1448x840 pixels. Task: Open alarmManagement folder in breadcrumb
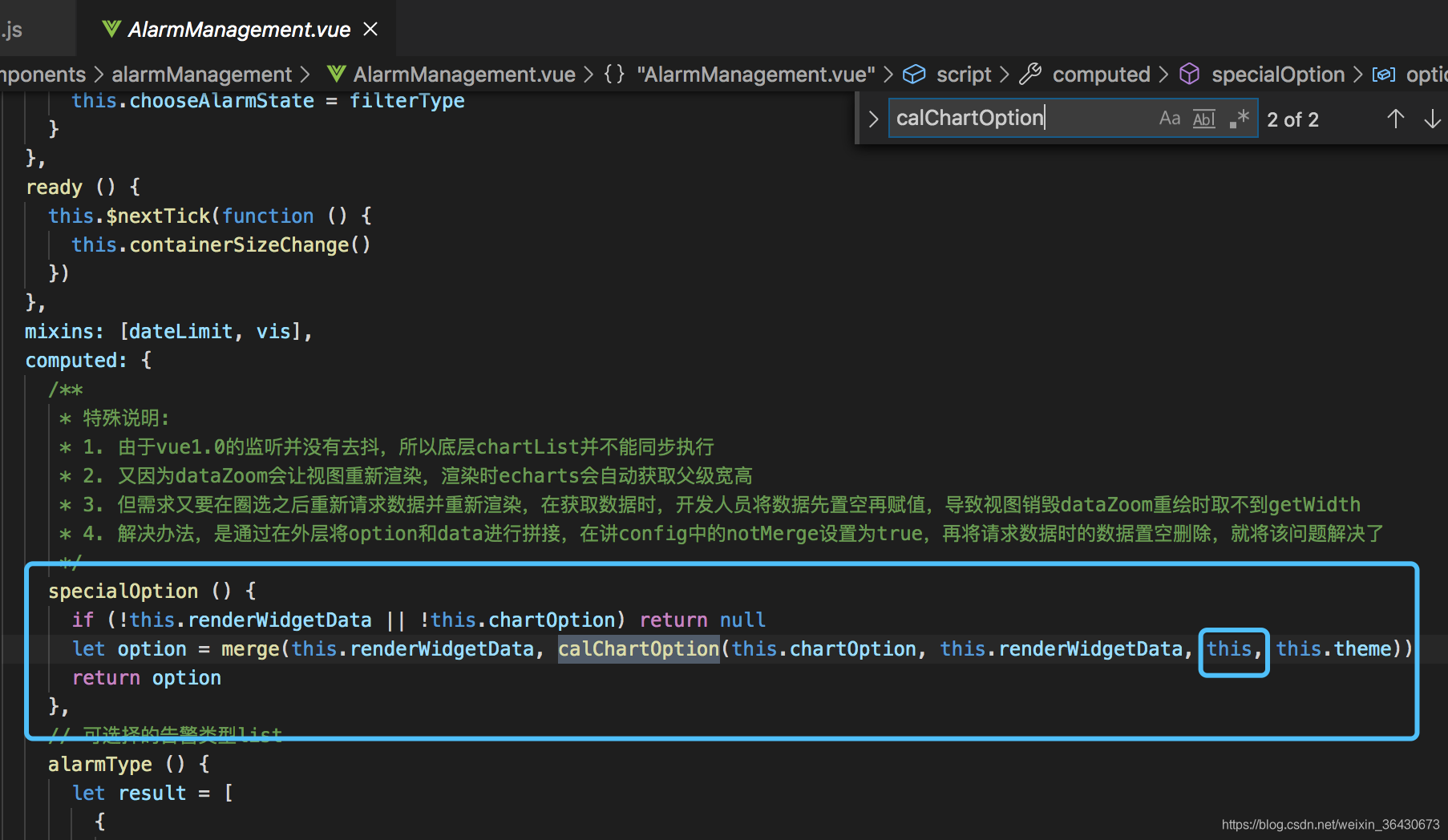pyautogui.click(x=201, y=75)
